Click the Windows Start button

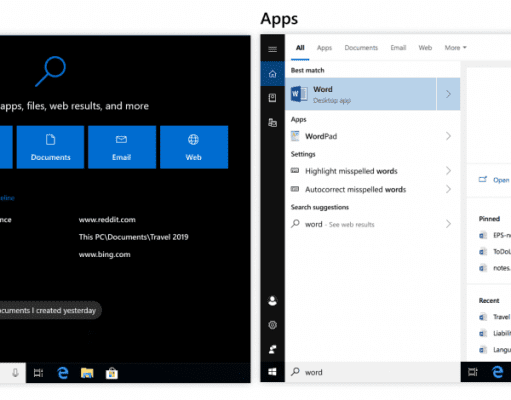[x=272, y=372]
